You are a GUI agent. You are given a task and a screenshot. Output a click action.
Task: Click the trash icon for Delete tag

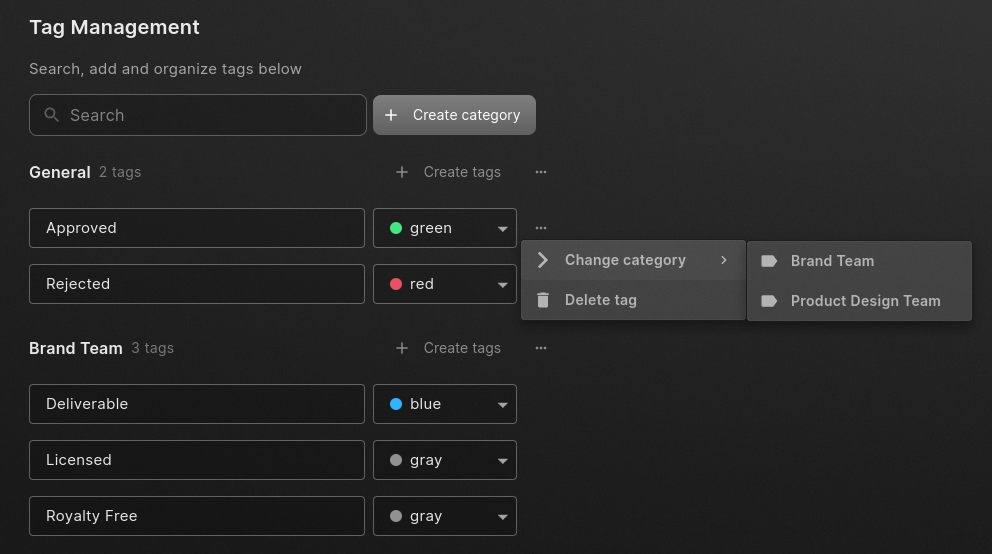coord(543,300)
